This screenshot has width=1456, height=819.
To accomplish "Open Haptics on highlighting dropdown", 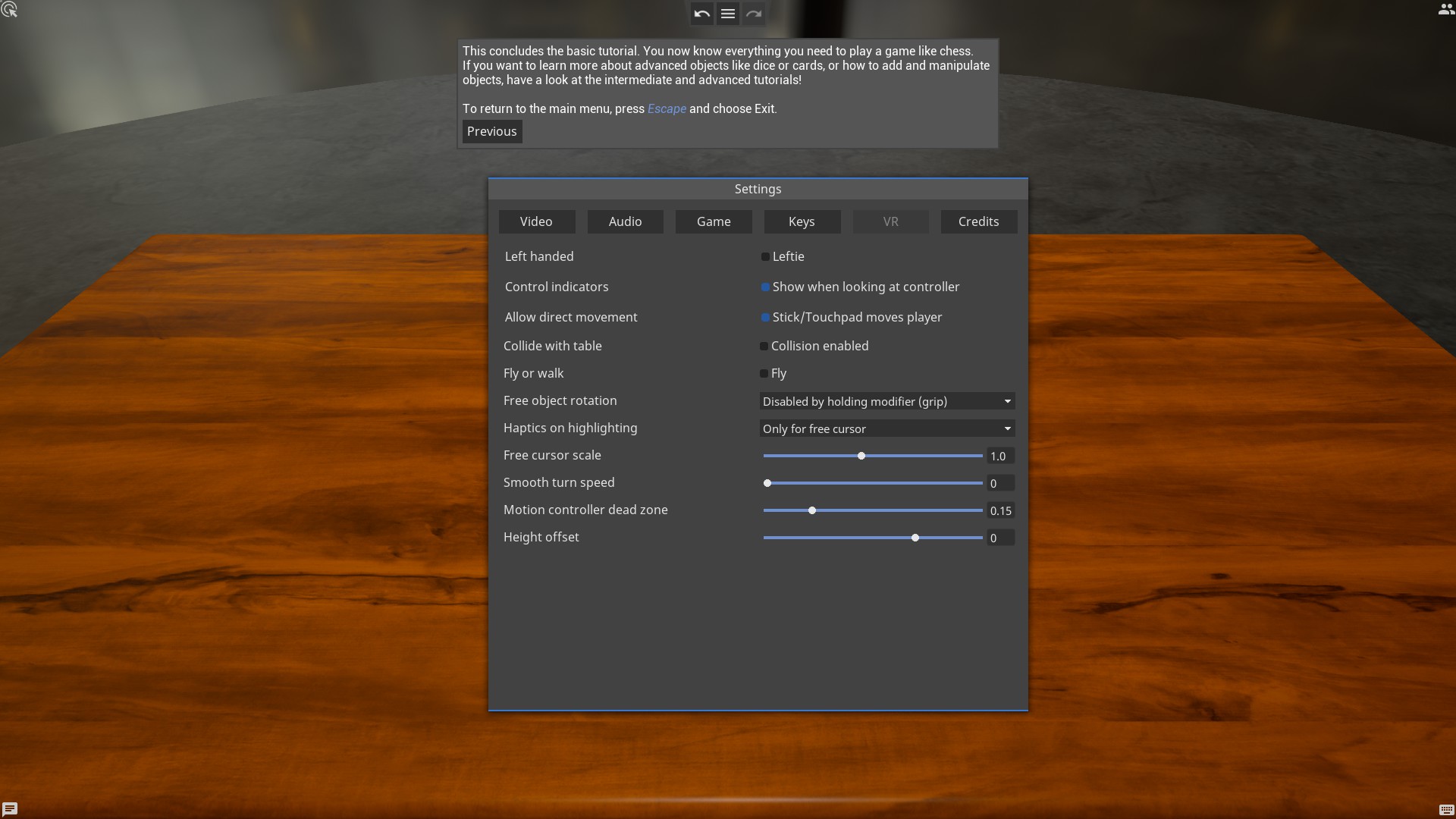I will pyautogui.click(x=886, y=428).
